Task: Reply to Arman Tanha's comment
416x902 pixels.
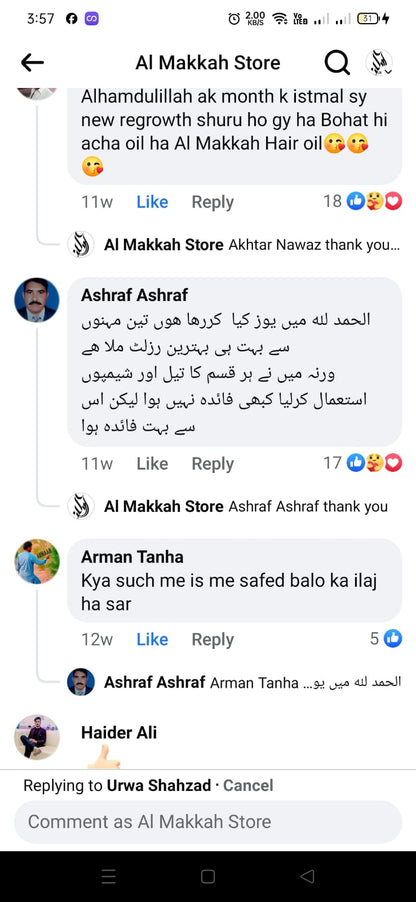Action: pos(213,639)
